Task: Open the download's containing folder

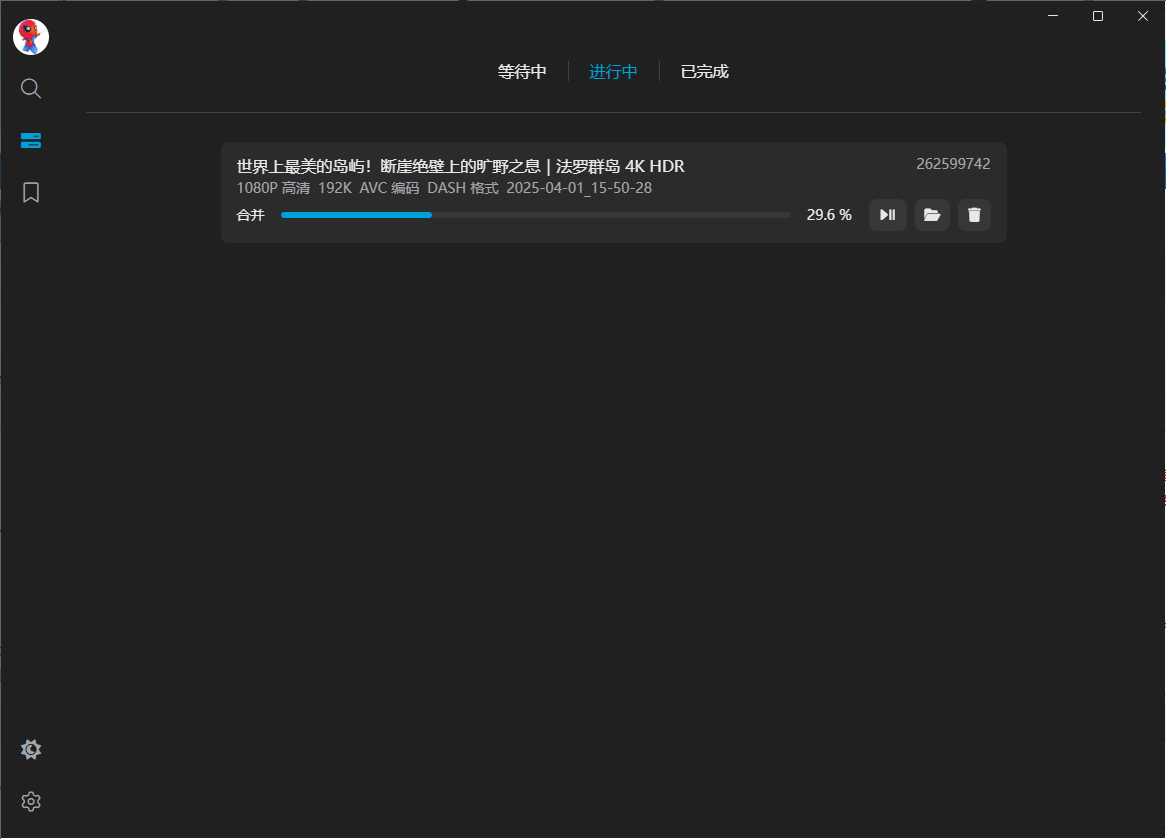Action: tap(932, 214)
